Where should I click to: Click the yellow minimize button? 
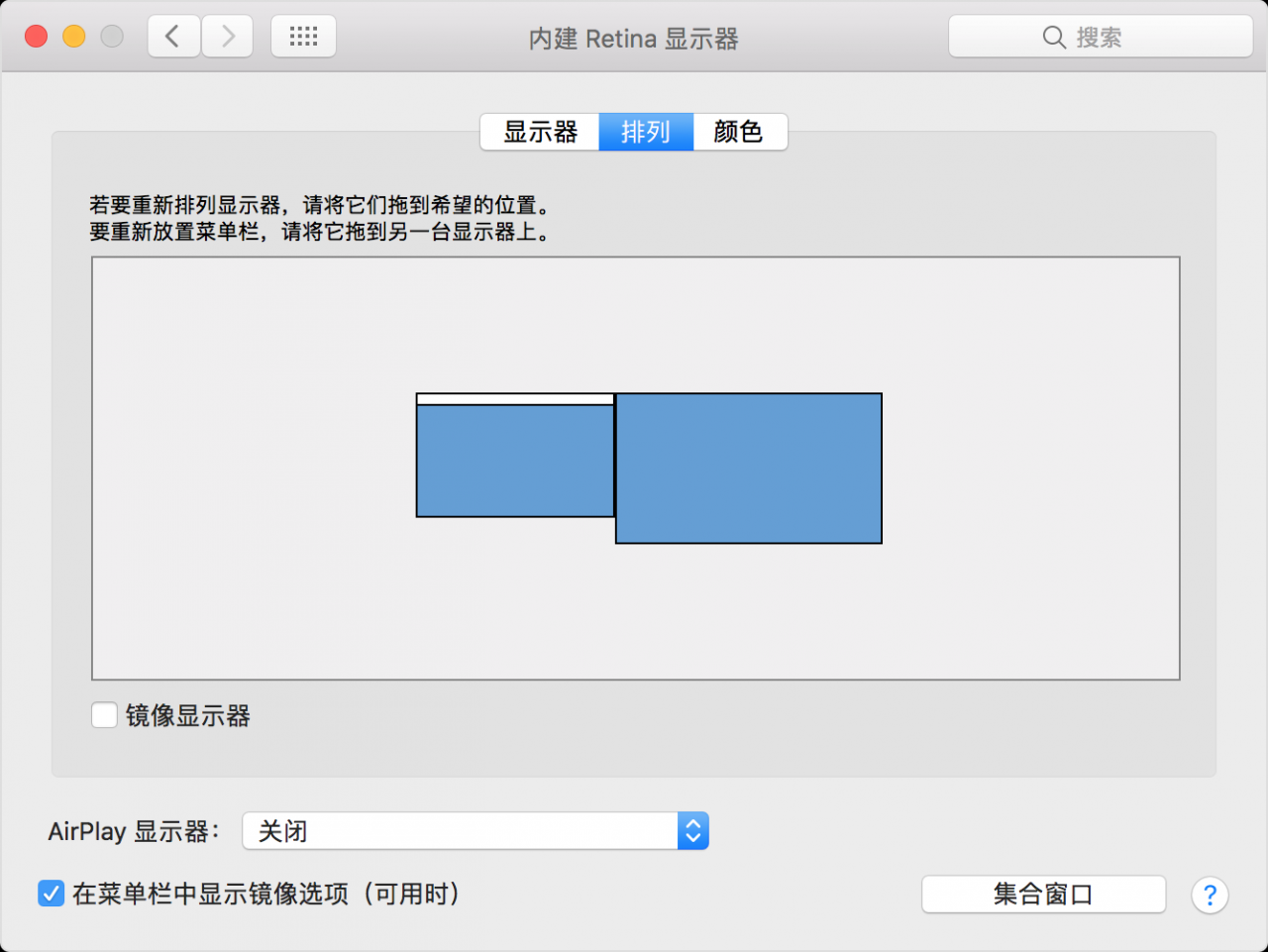(x=72, y=36)
